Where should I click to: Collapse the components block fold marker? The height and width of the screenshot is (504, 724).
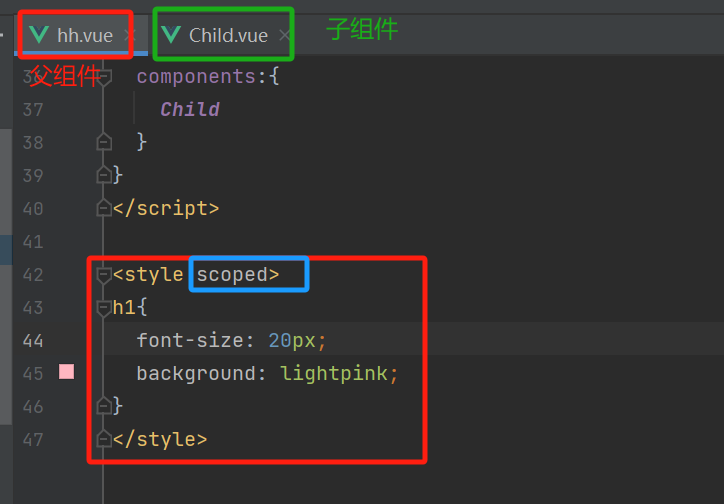[x=104, y=76]
